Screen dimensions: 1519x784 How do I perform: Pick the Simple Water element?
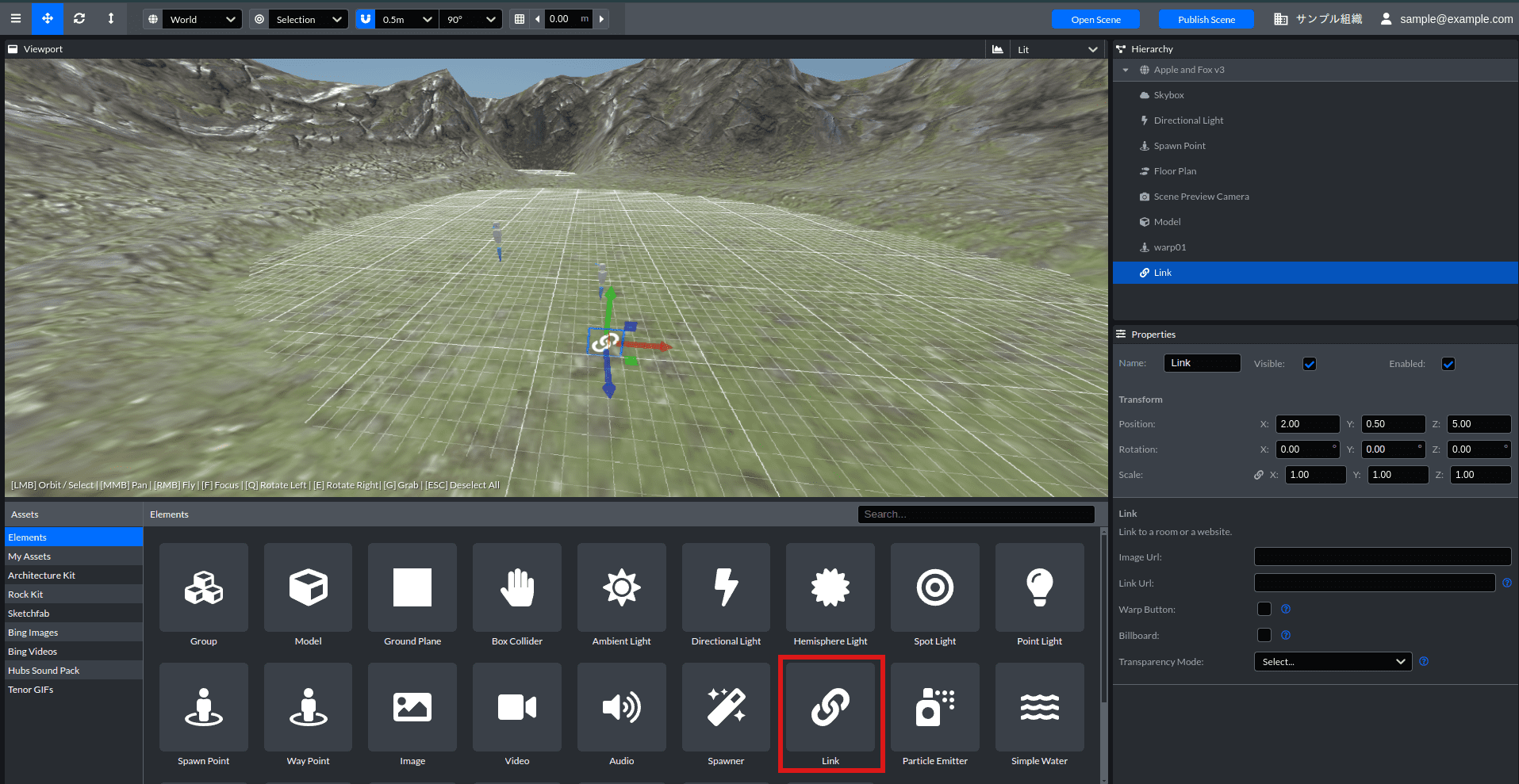[1039, 707]
